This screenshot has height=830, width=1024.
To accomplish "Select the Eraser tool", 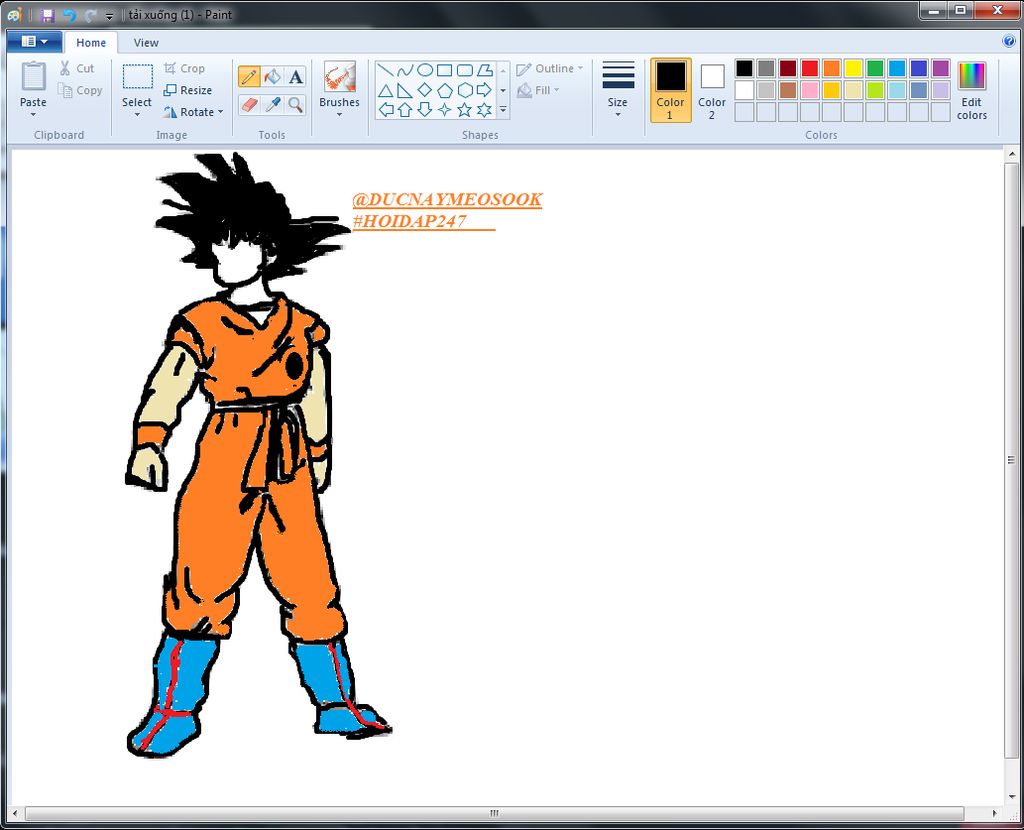I will point(249,104).
